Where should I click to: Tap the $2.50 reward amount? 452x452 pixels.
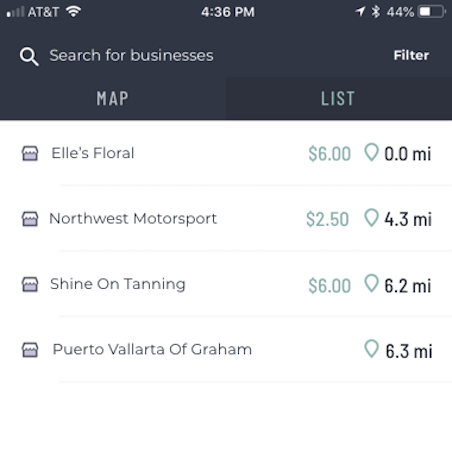click(327, 219)
